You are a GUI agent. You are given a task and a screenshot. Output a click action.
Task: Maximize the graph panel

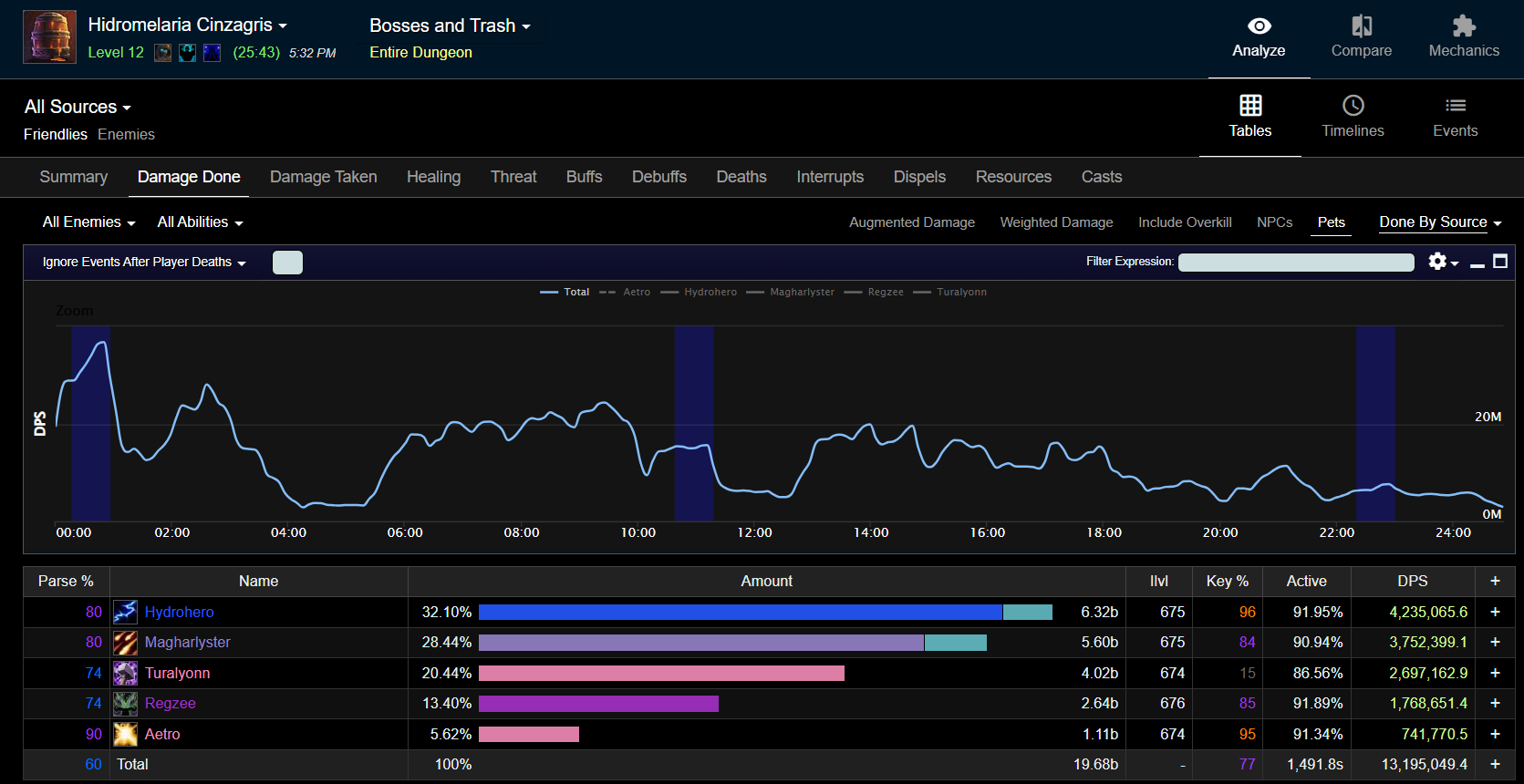point(1500,262)
